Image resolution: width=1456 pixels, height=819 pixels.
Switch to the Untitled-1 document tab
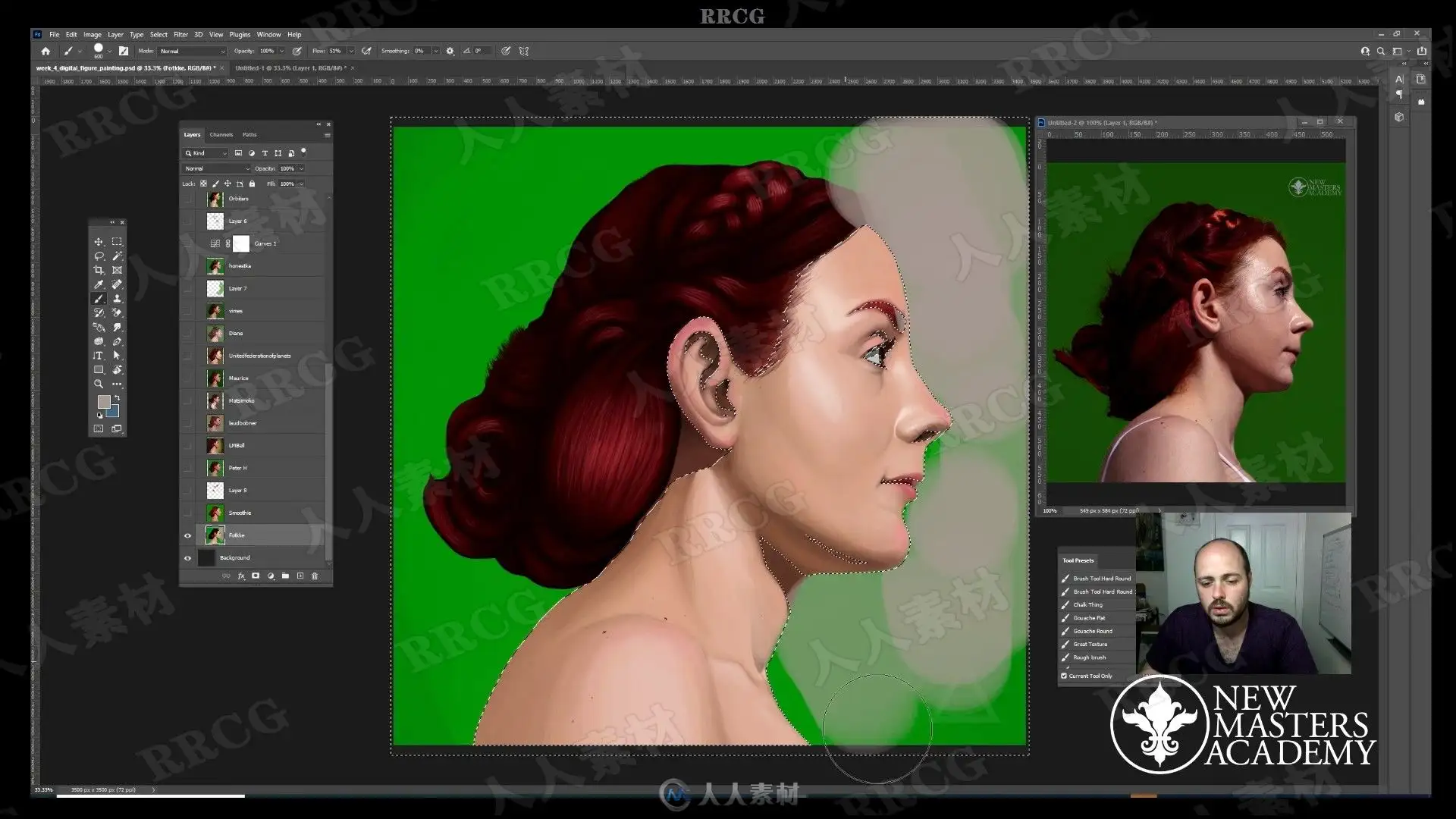click(x=290, y=68)
